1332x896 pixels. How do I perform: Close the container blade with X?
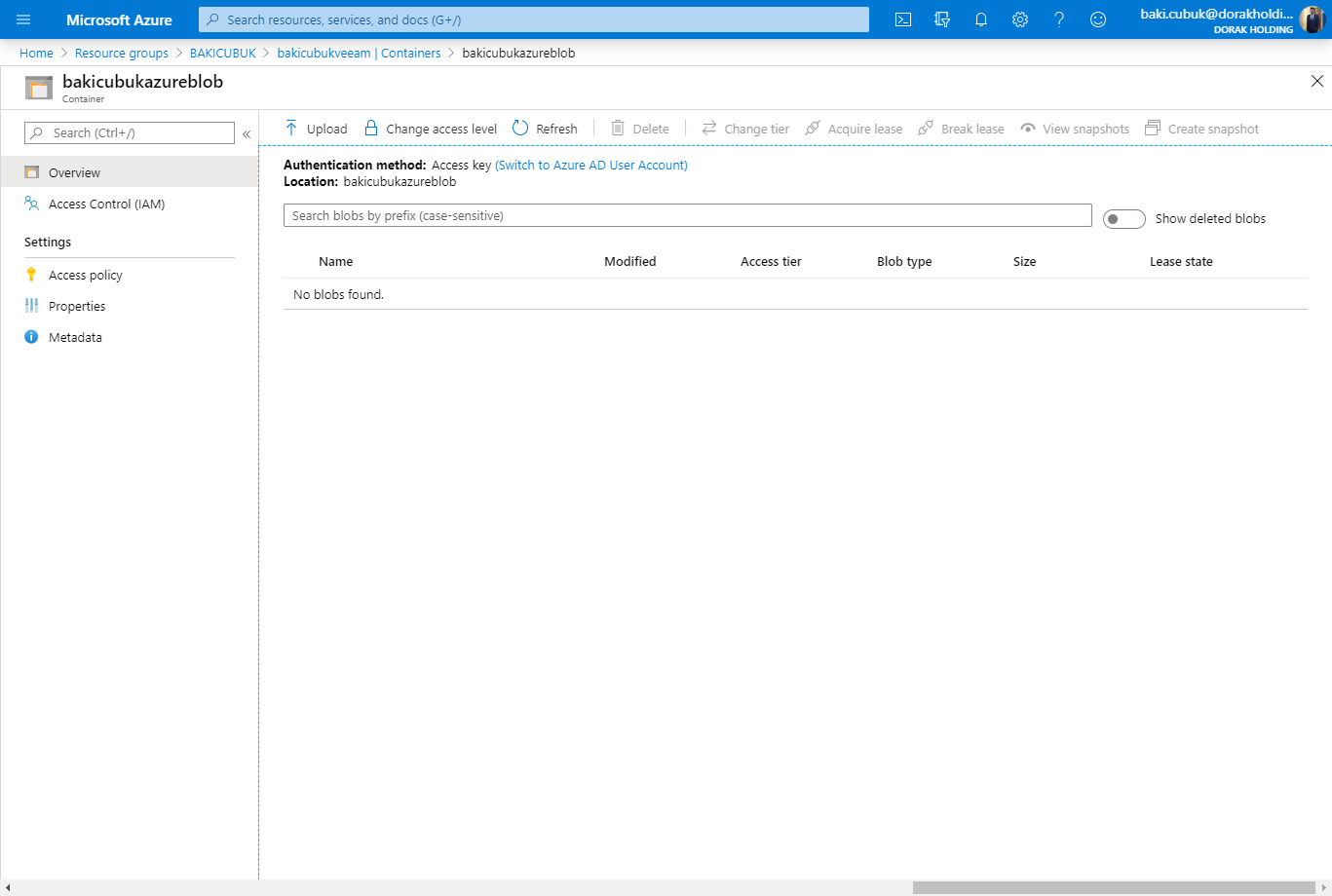pos(1317,81)
